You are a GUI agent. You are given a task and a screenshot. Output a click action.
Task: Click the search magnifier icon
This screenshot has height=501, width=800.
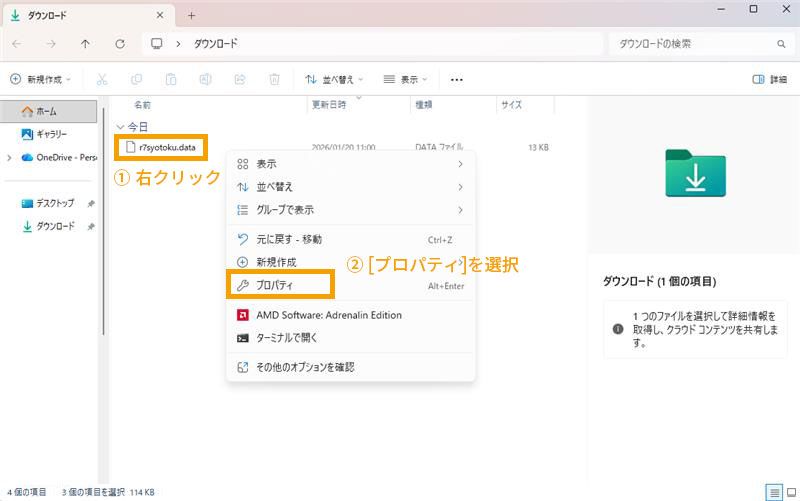(781, 44)
